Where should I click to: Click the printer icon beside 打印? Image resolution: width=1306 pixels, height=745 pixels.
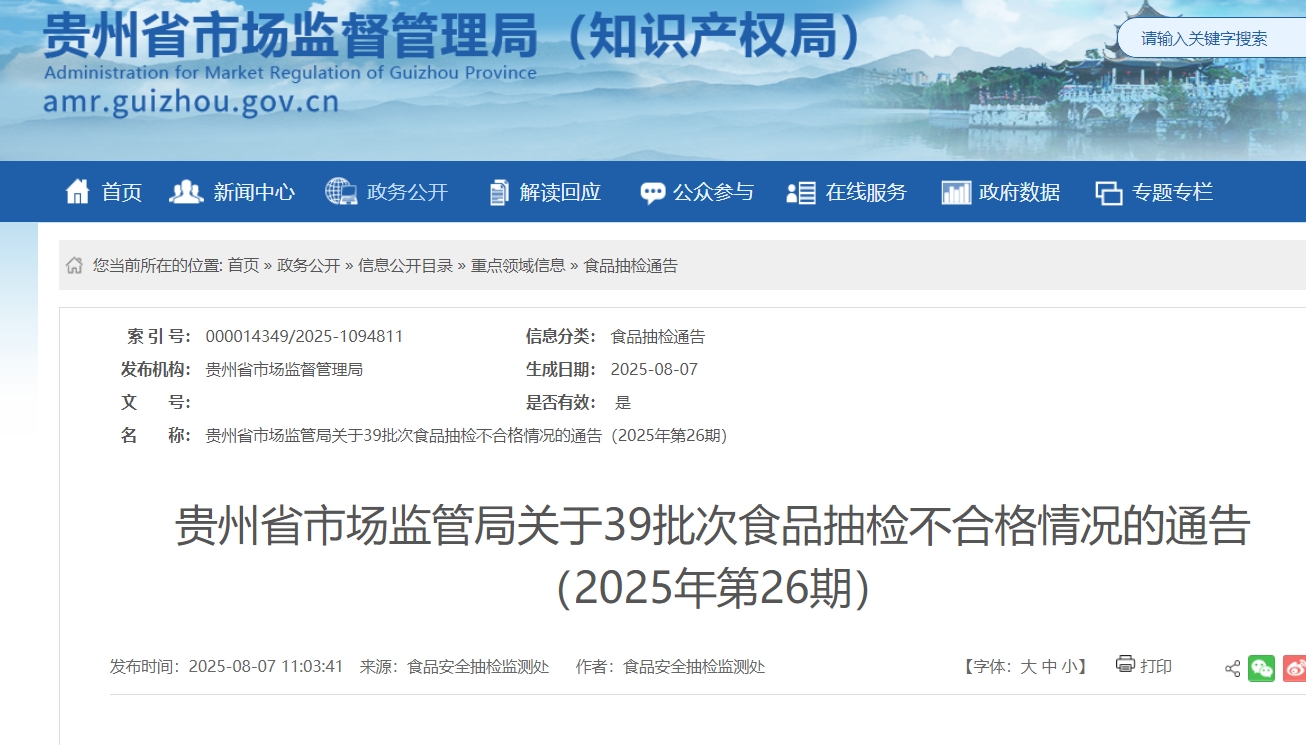1125,665
